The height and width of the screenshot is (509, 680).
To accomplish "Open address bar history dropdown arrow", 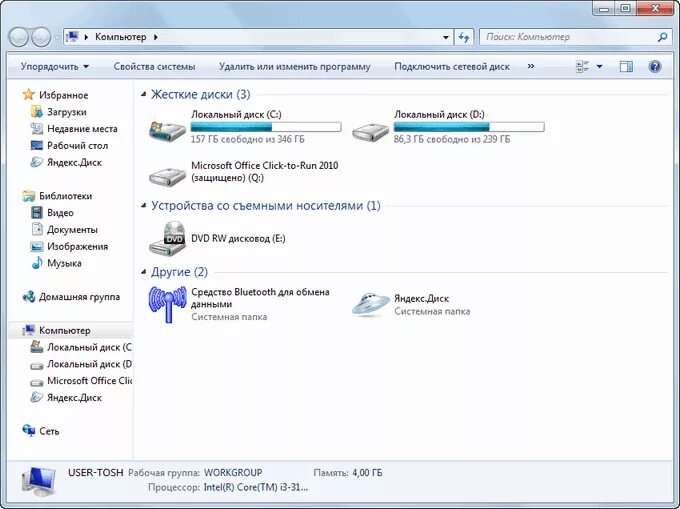I will 445,37.
